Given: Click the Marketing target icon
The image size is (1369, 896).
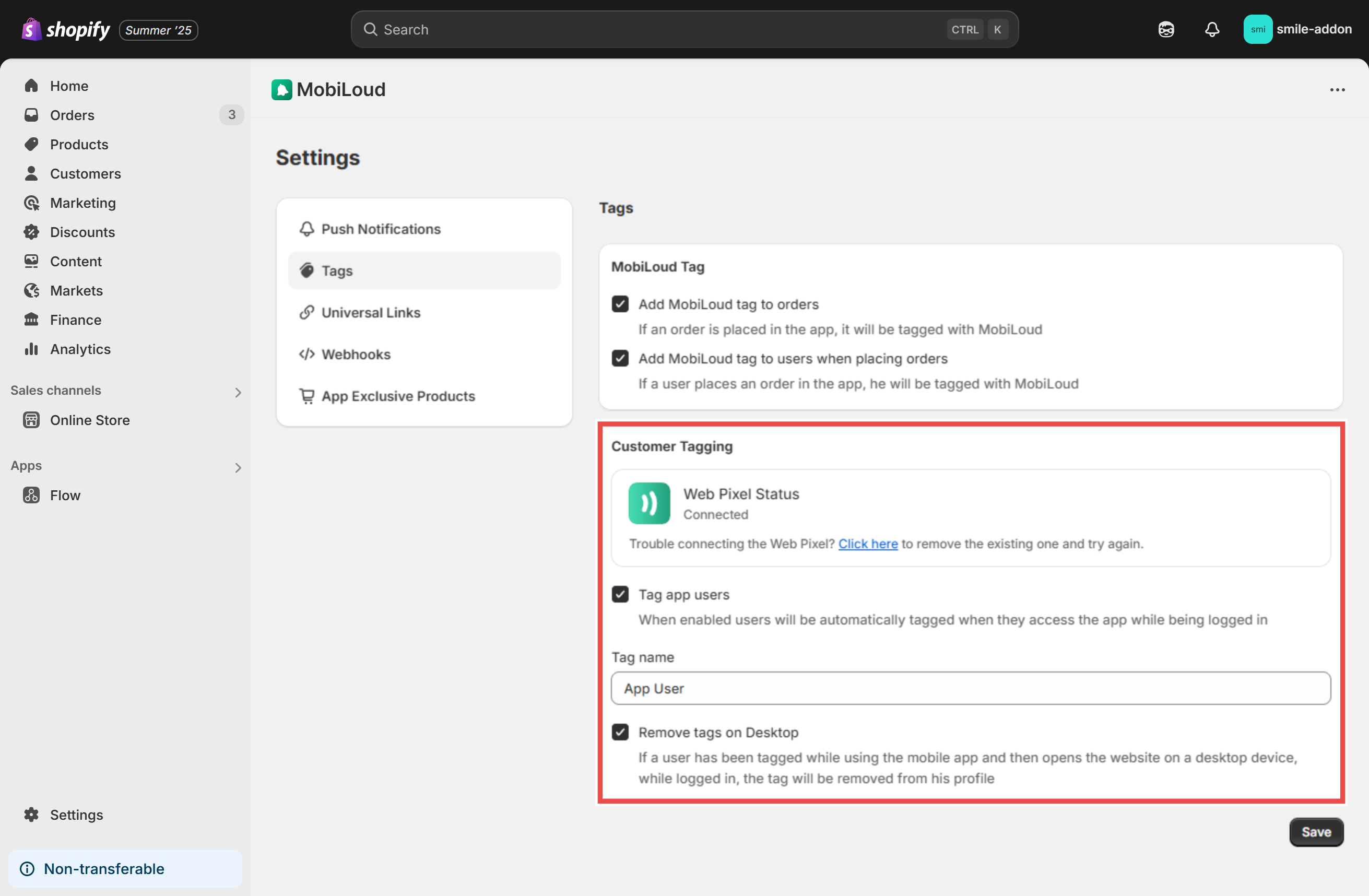Looking at the screenshot, I should (x=32, y=203).
